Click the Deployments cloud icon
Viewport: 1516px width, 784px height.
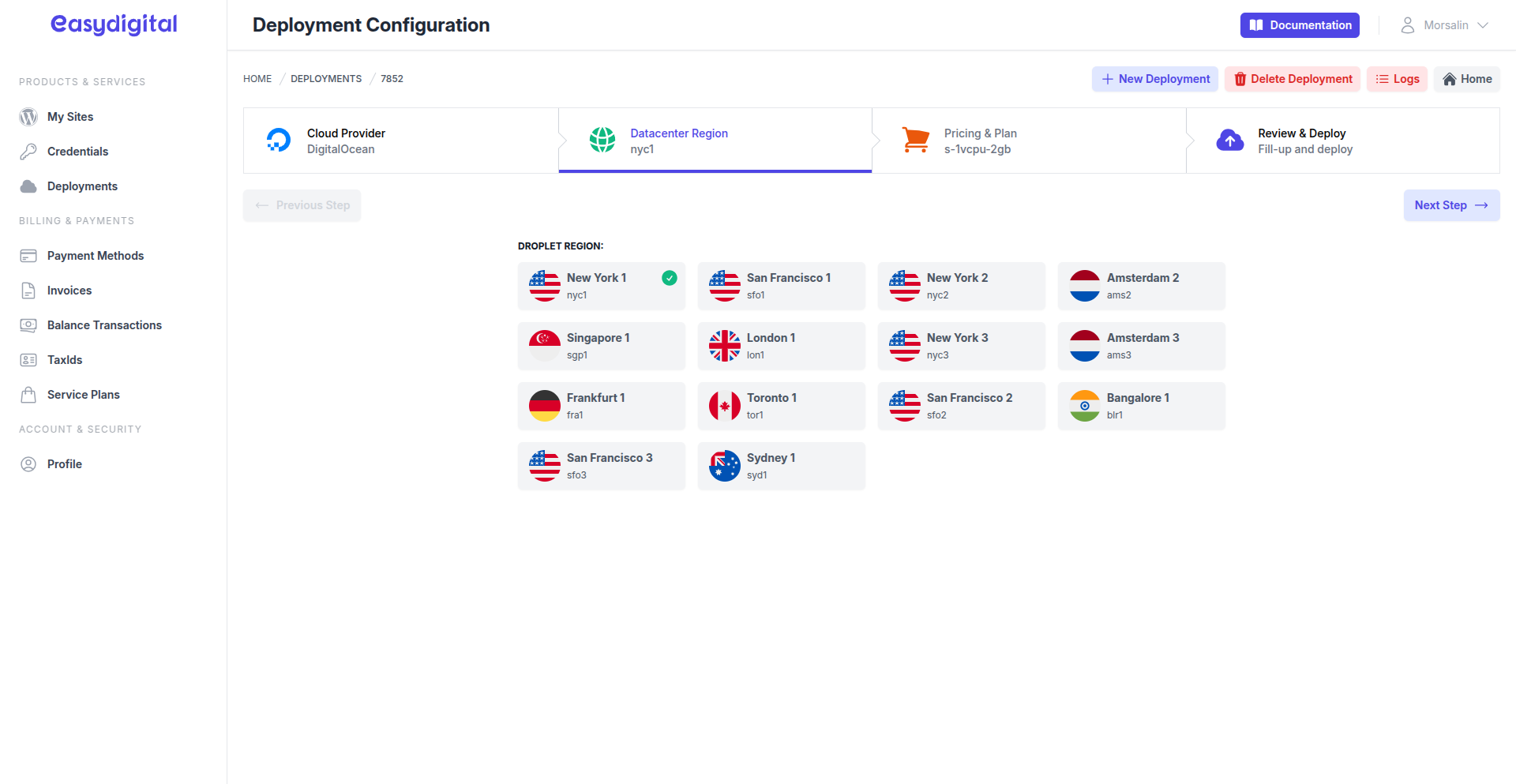click(x=28, y=186)
